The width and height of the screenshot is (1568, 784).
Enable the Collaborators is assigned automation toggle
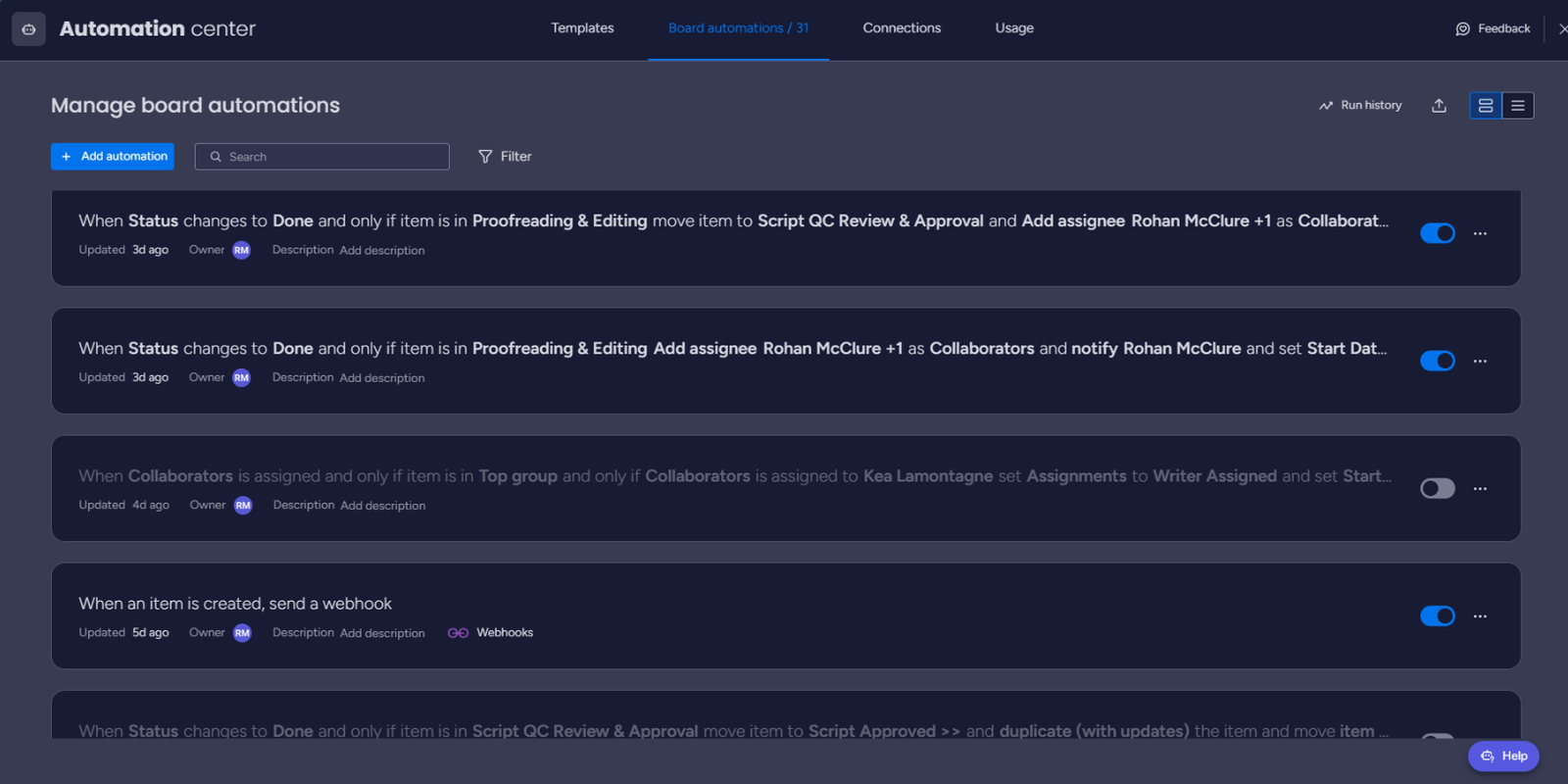(x=1437, y=488)
